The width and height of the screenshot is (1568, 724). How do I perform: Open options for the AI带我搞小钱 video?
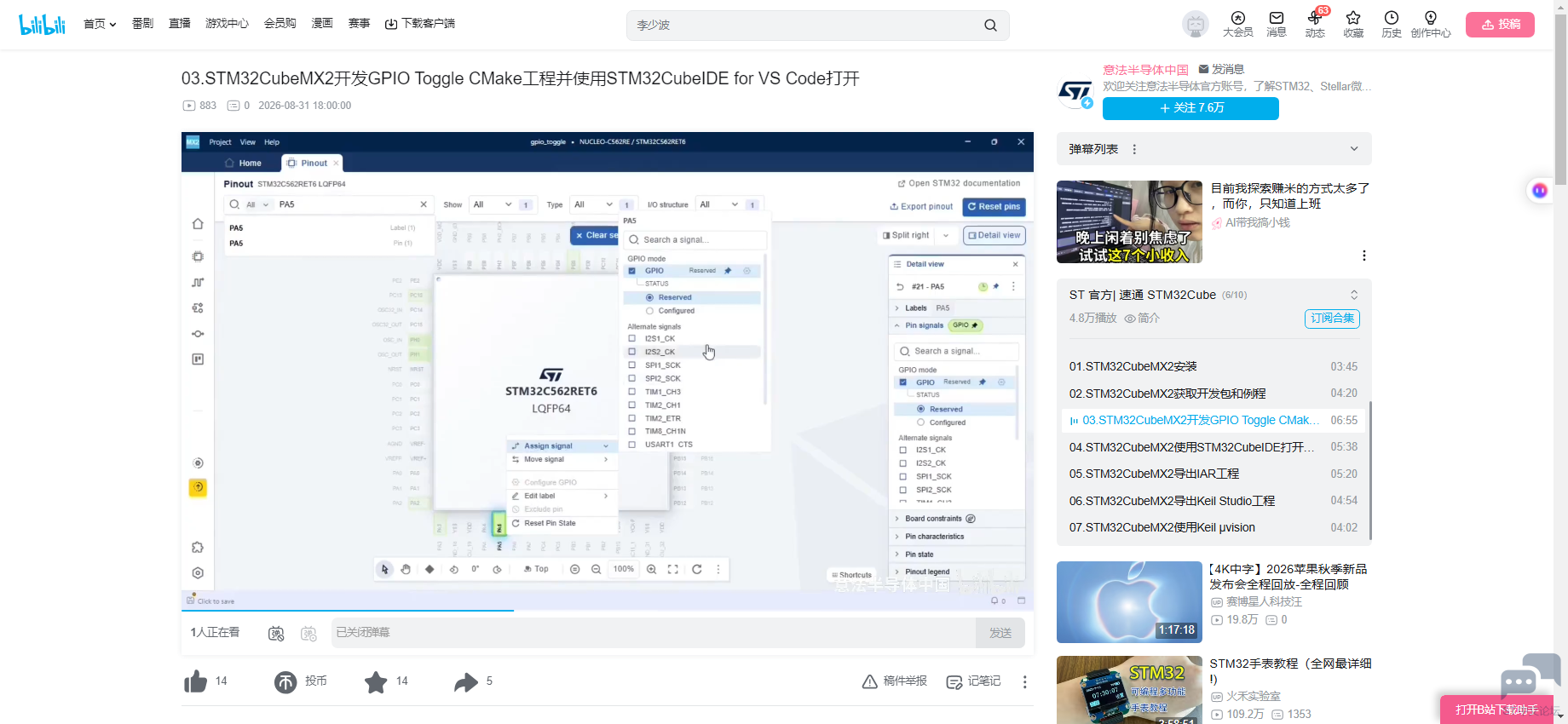click(x=1364, y=256)
